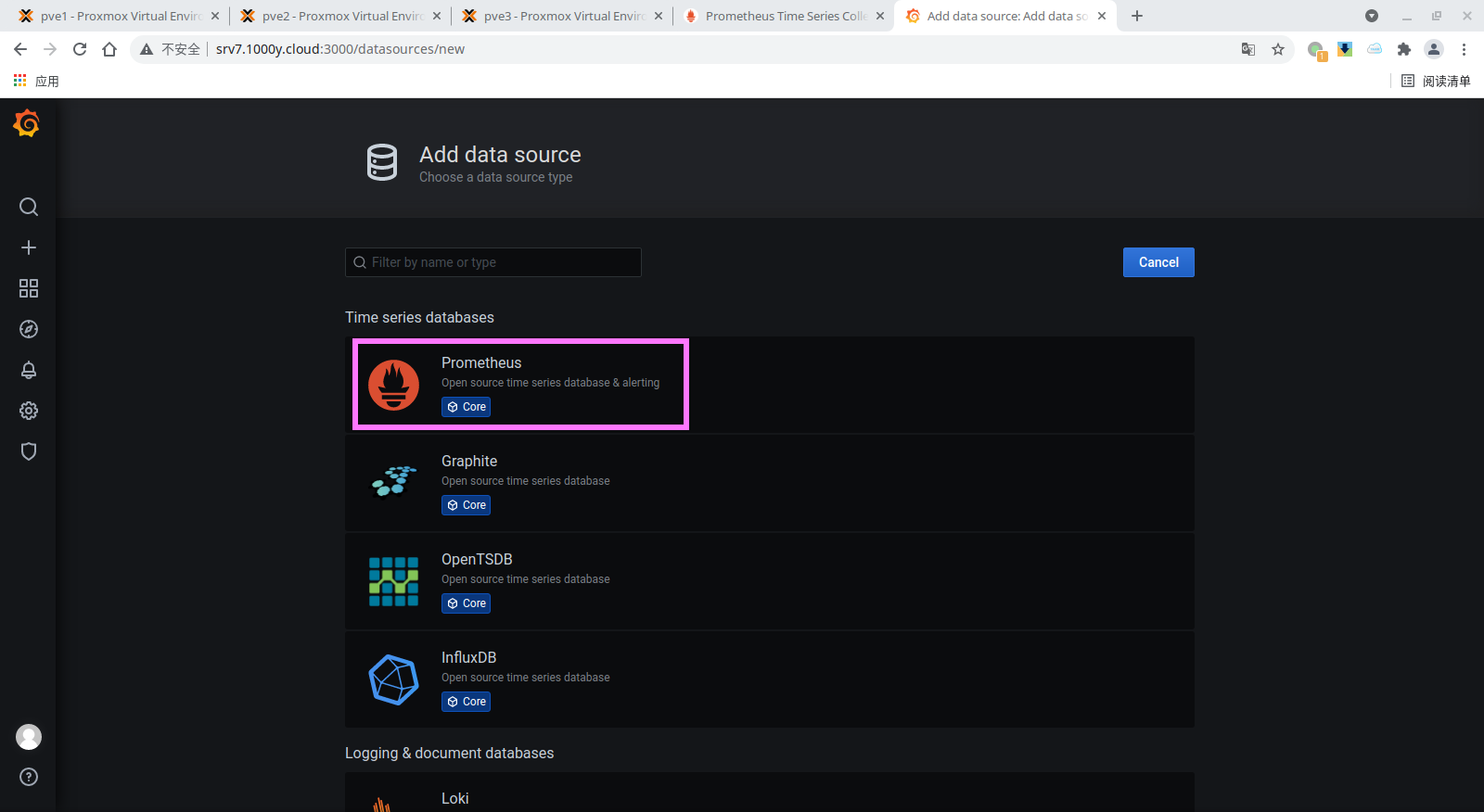Open the browser extensions puzzle icon
The width and height of the screenshot is (1484, 812).
click(1403, 49)
